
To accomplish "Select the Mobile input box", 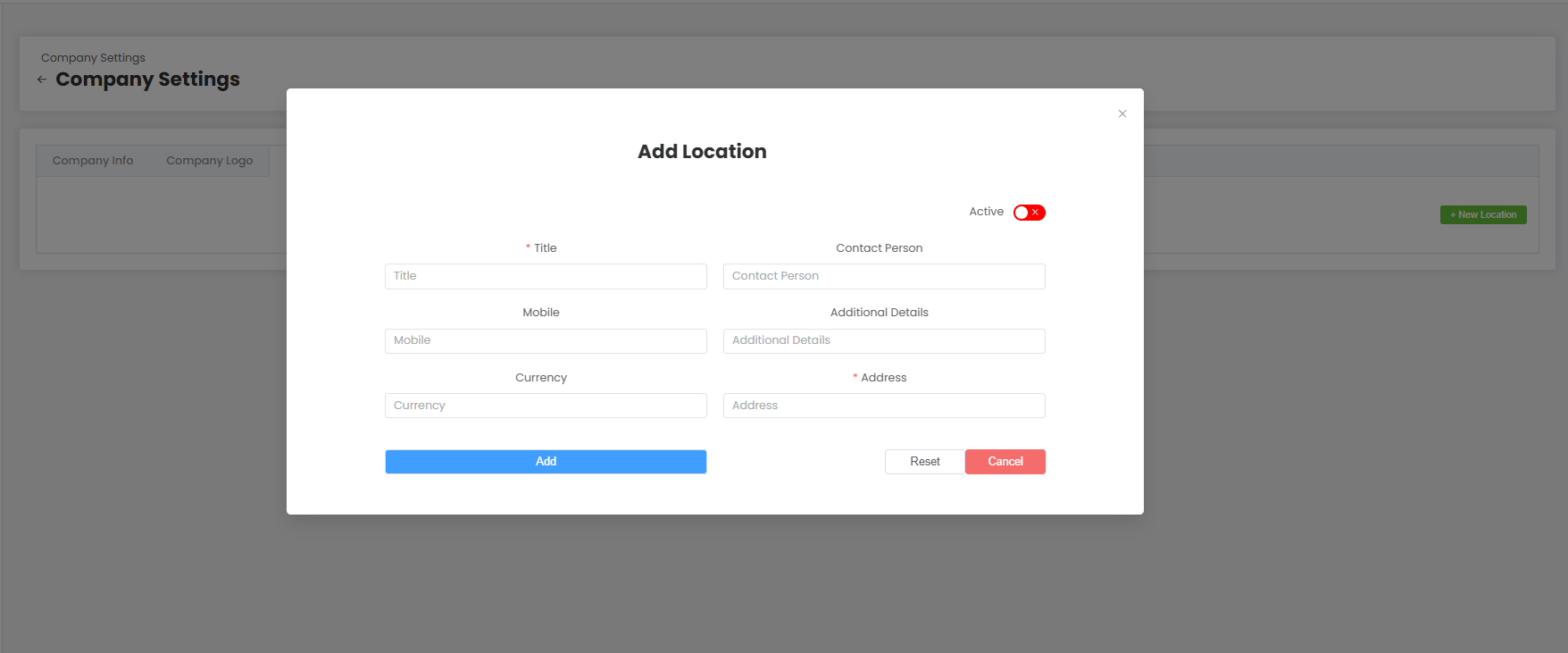I will click(x=546, y=340).
